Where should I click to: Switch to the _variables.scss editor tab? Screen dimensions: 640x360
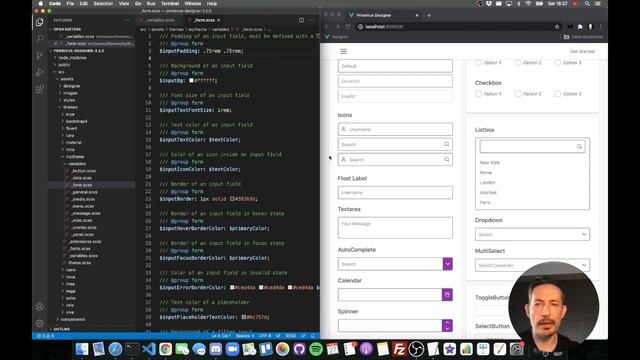pos(159,20)
